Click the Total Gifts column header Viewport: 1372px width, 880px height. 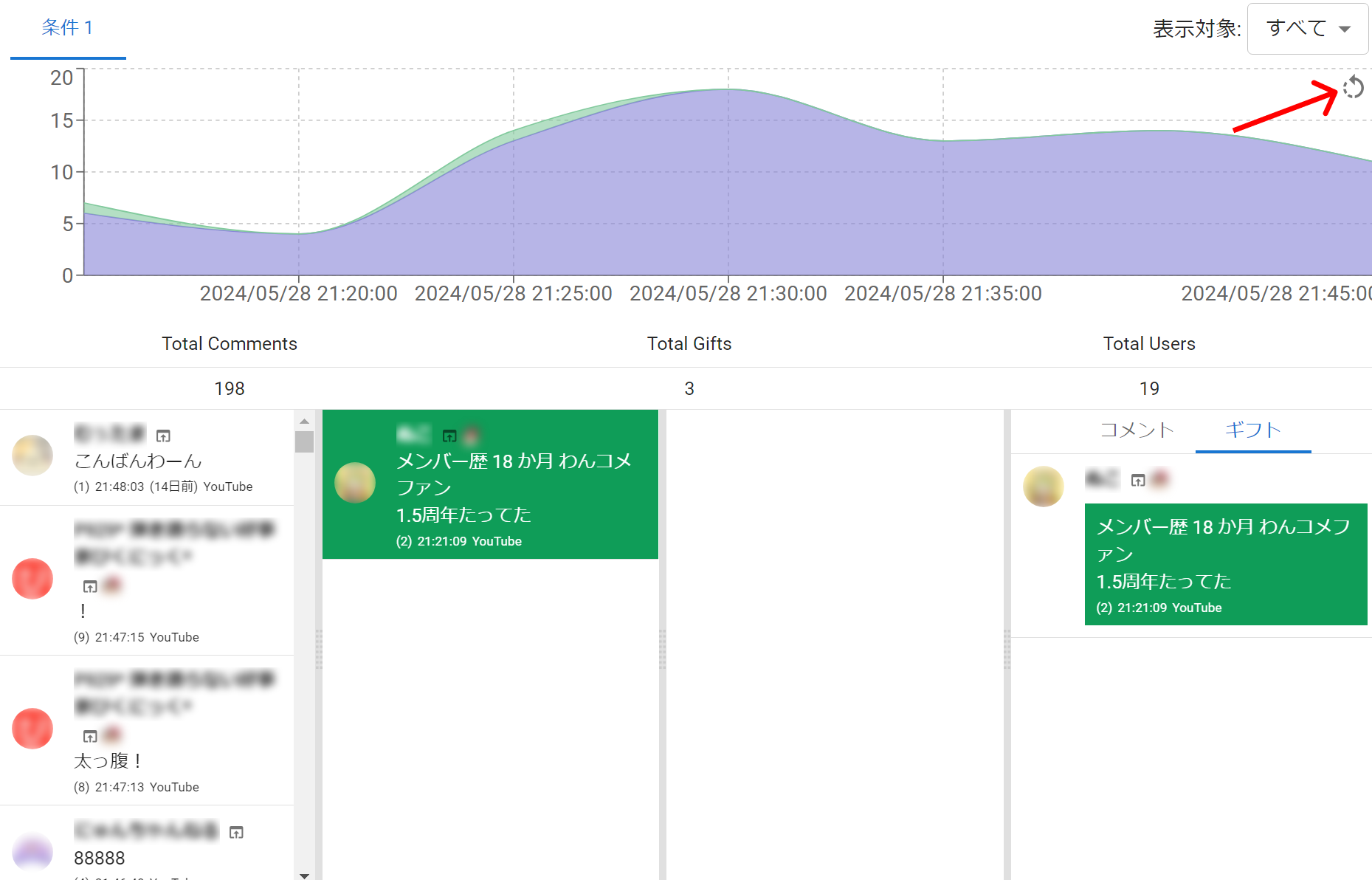689,343
